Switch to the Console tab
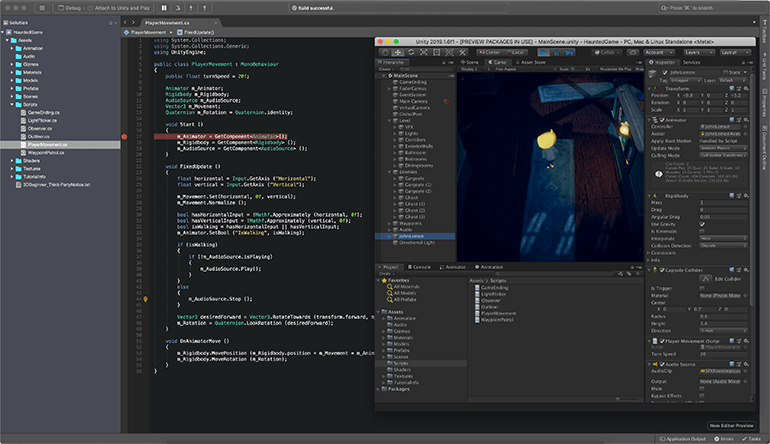Image resolution: width=770 pixels, height=444 pixels. pyautogui.click(x=421, y=267)
